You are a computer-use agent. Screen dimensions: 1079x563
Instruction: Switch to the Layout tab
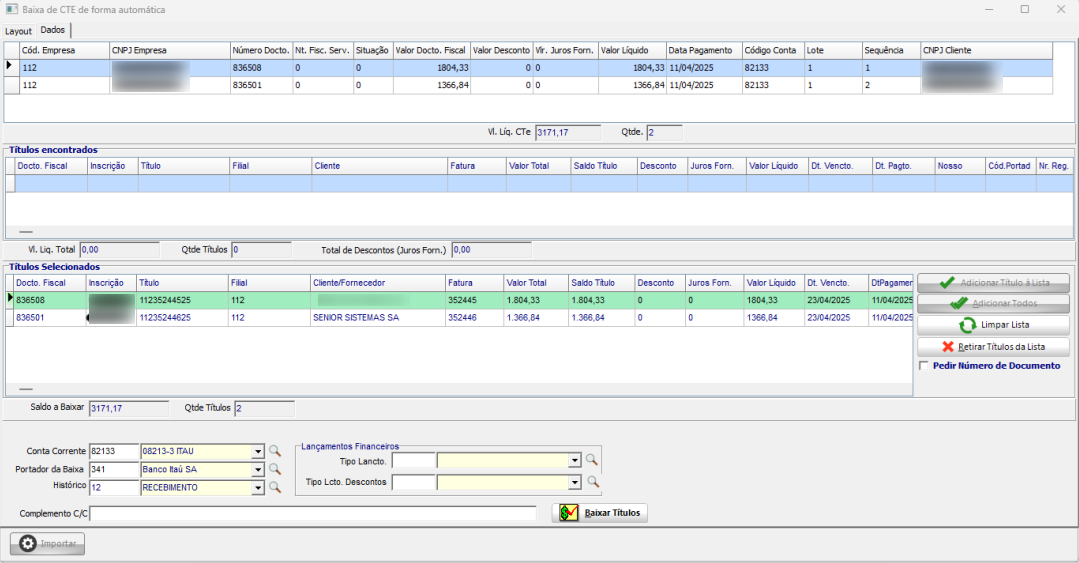pyautogui.click(x=18, y=31)
